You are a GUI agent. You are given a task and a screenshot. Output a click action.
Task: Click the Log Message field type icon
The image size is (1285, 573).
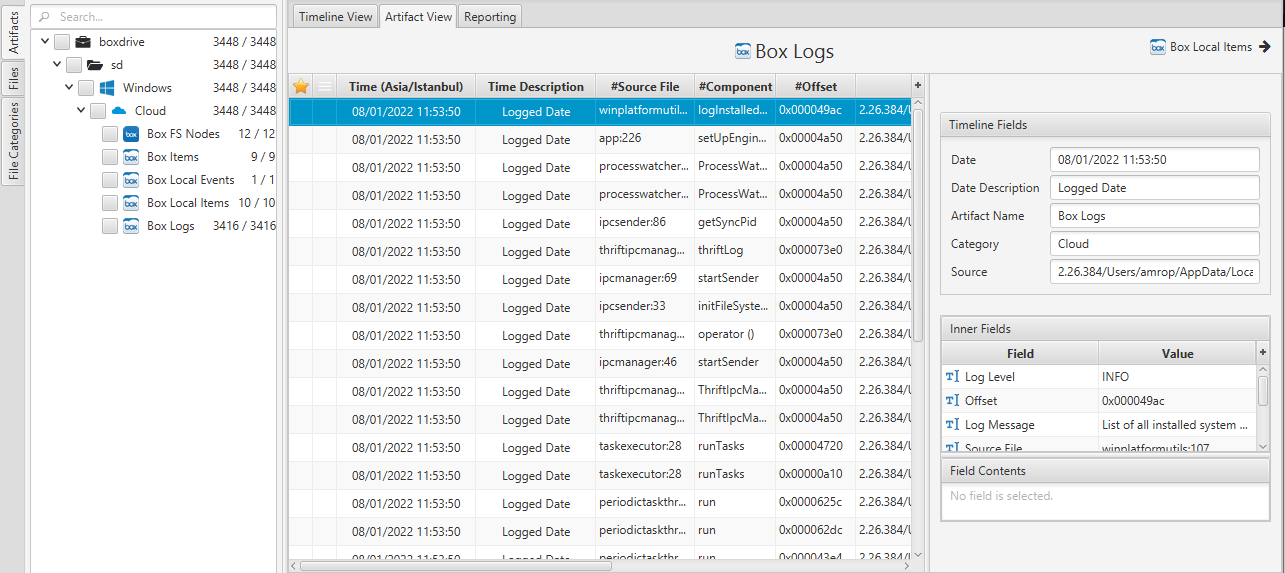[x=952, y=425]
